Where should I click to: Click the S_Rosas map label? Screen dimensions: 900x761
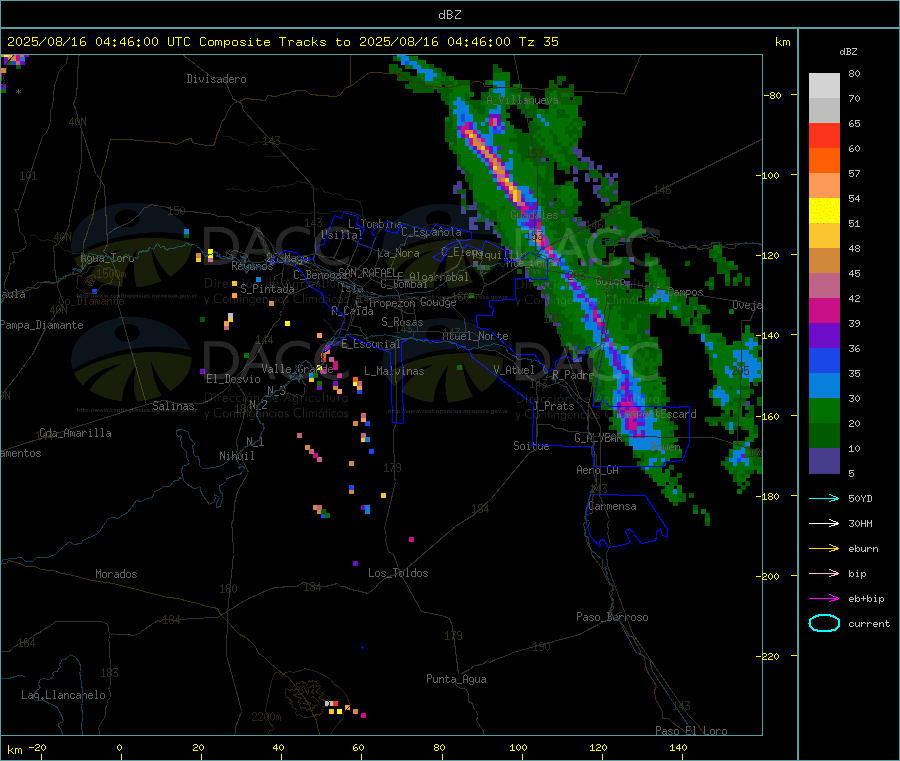coord(402,322)
